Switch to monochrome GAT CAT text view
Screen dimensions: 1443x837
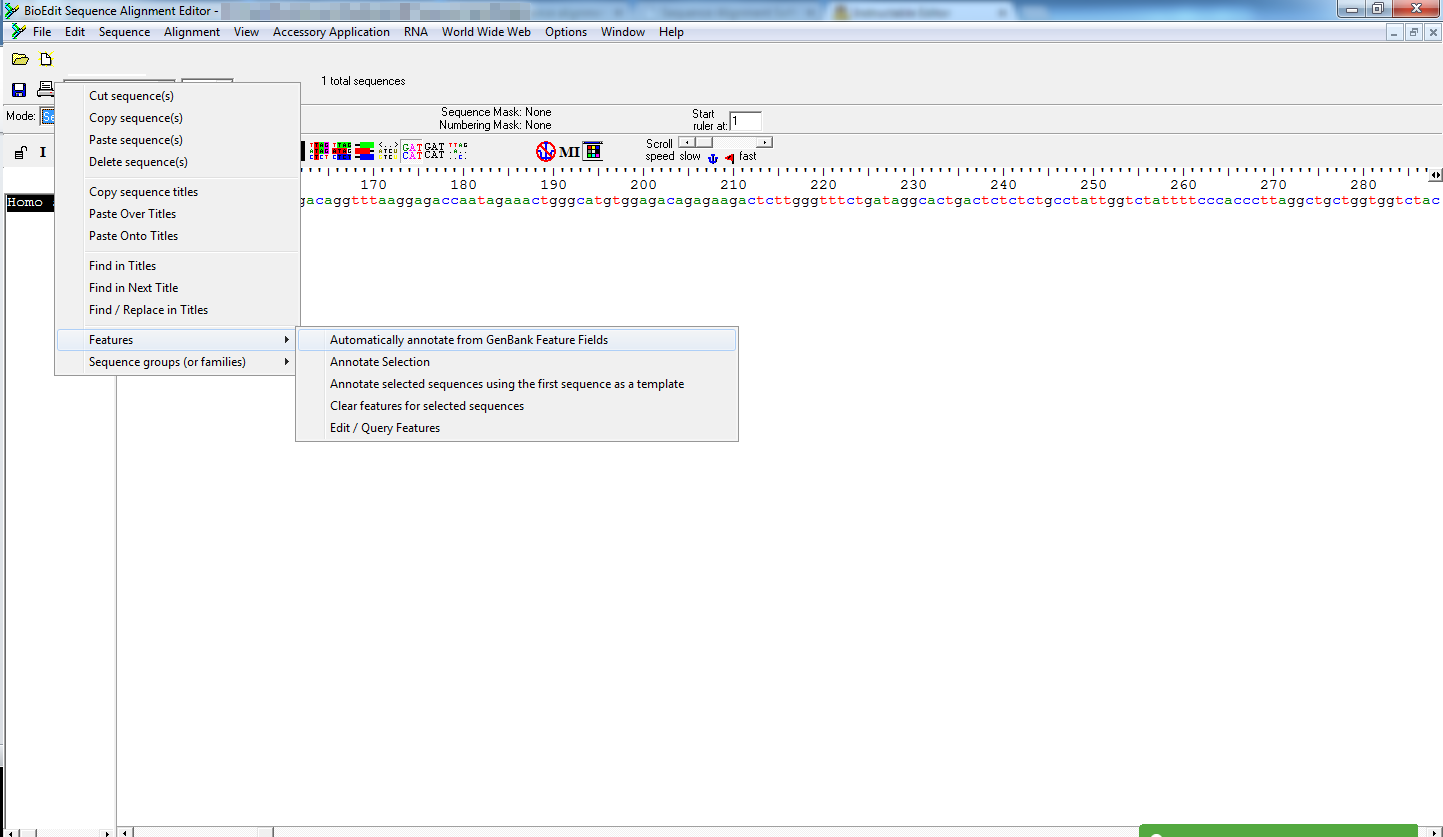pyautogui.click(x=435, y=151)
